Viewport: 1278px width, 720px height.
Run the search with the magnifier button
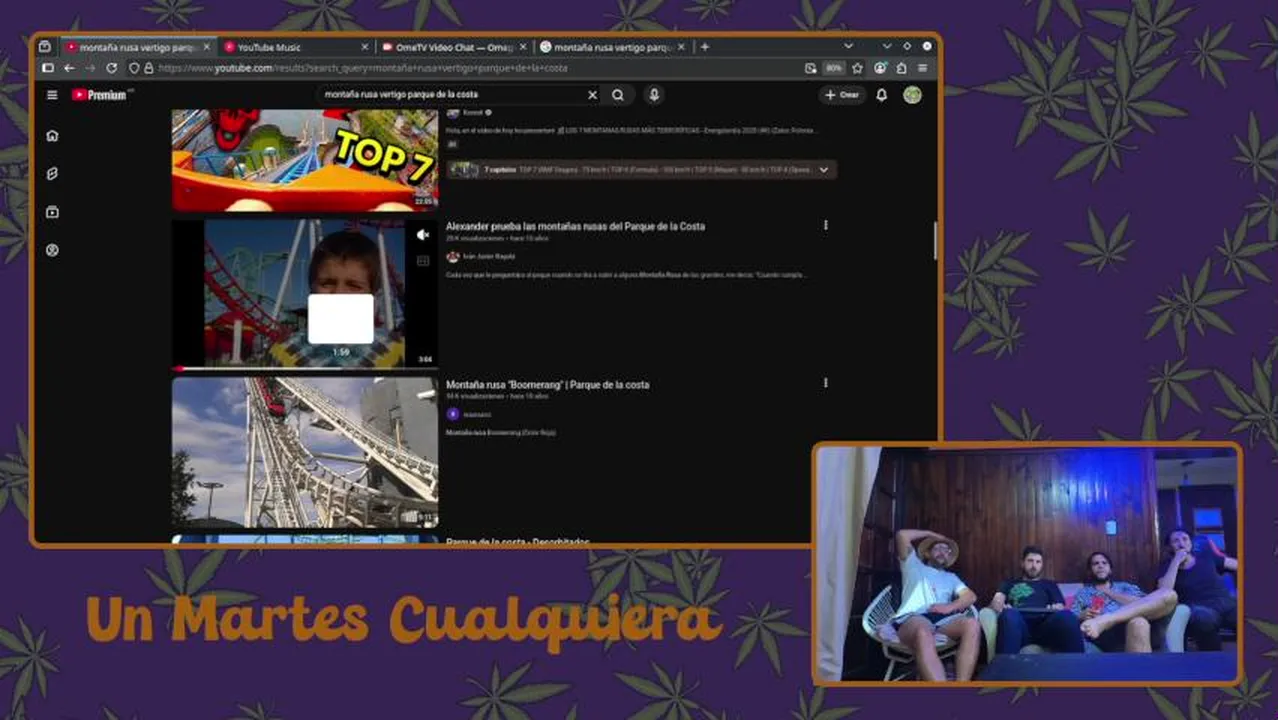(618, 95)
